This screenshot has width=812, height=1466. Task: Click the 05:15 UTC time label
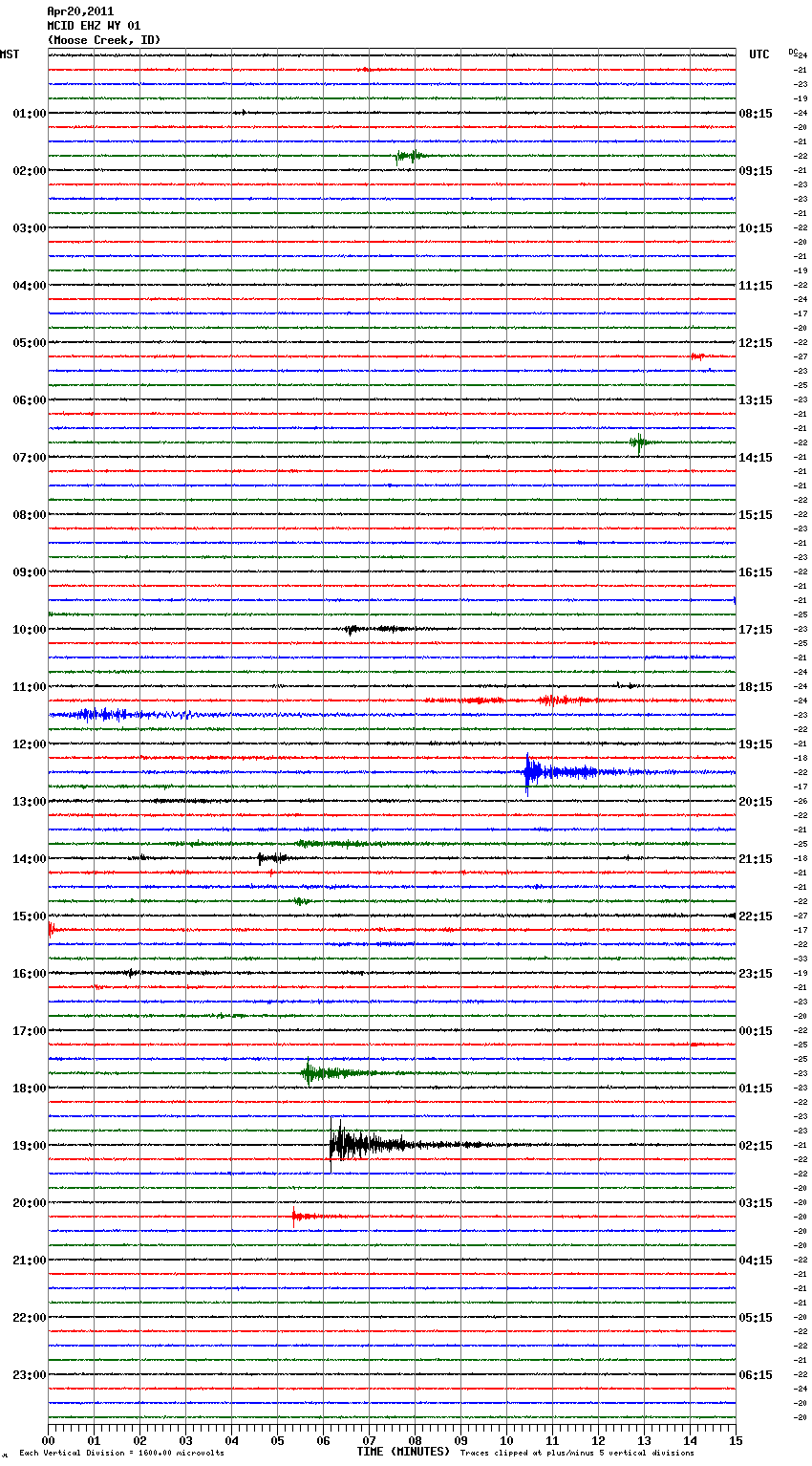pyautogui.click(x=756, y=1318)
